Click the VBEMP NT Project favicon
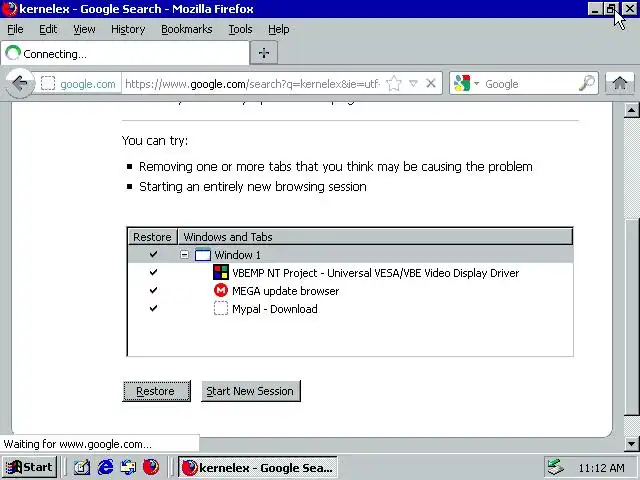This screenshot has width=640, height=480. click(x=221, y=272)
